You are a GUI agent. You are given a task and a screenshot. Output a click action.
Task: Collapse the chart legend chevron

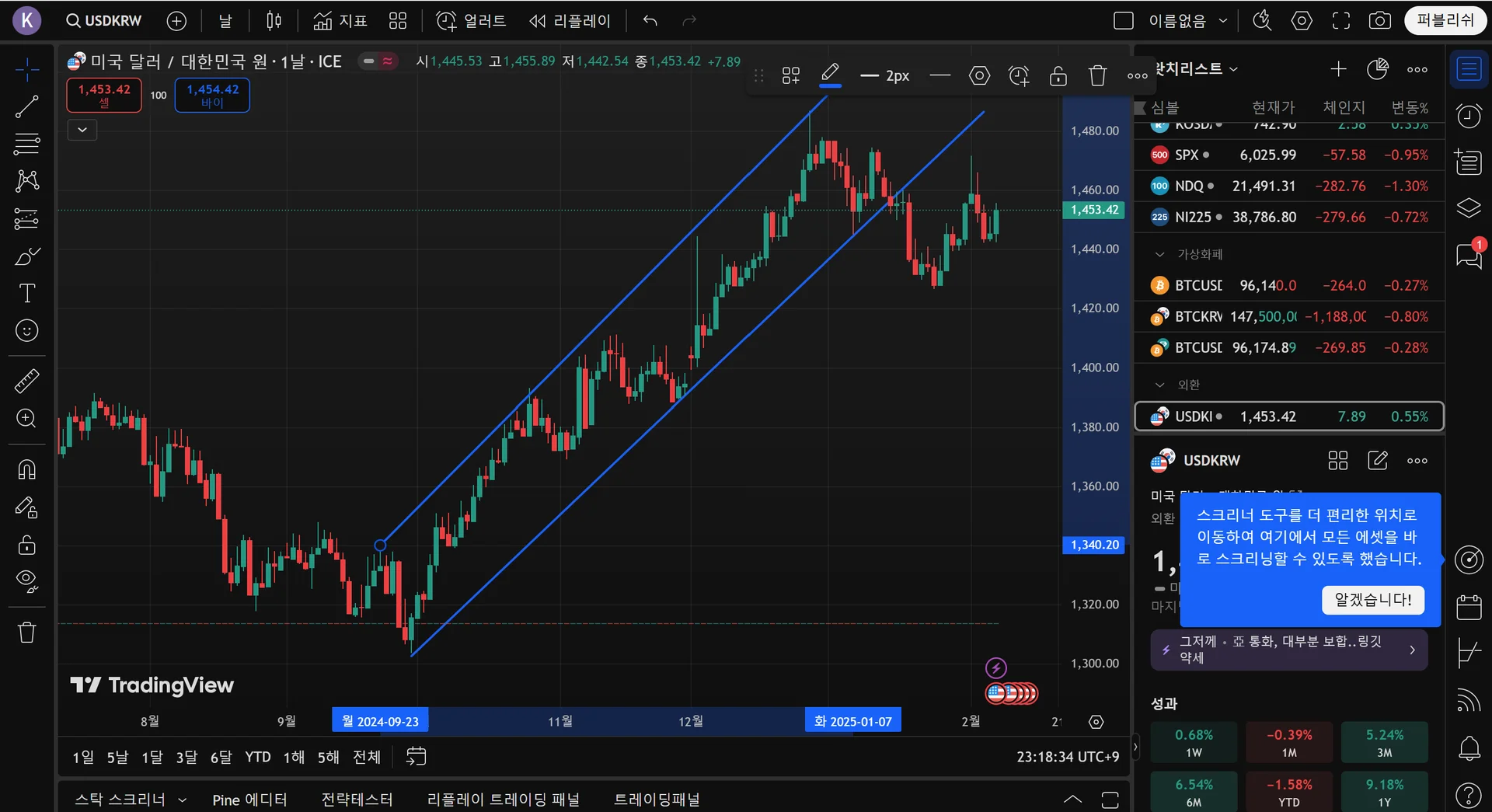pos(82,130)
